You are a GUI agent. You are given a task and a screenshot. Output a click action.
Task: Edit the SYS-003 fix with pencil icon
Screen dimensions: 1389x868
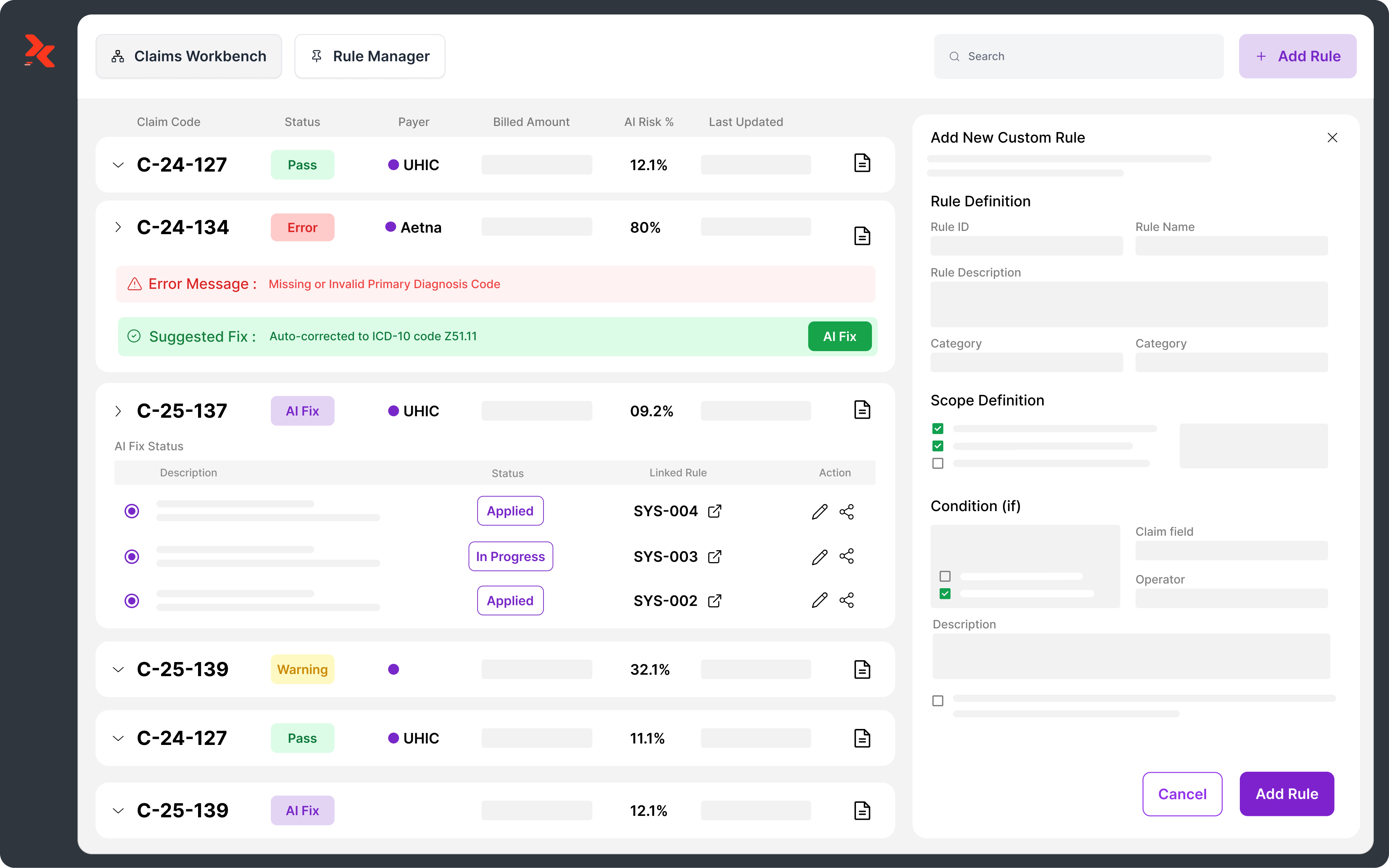coord(819,556)
